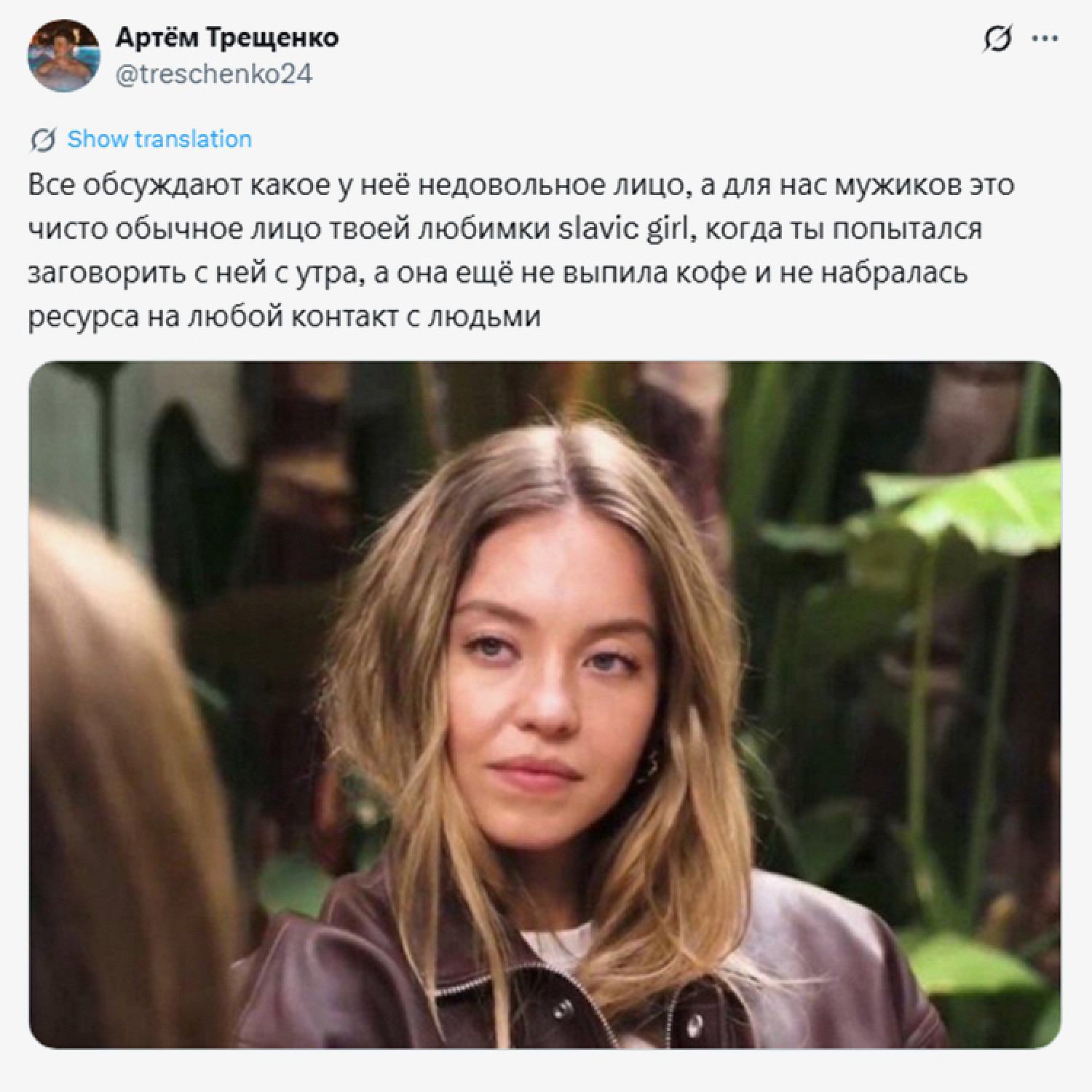This screenshot has height=1092, width=1092.
Task: Click the Show translation link
Action: click(159, 139)
